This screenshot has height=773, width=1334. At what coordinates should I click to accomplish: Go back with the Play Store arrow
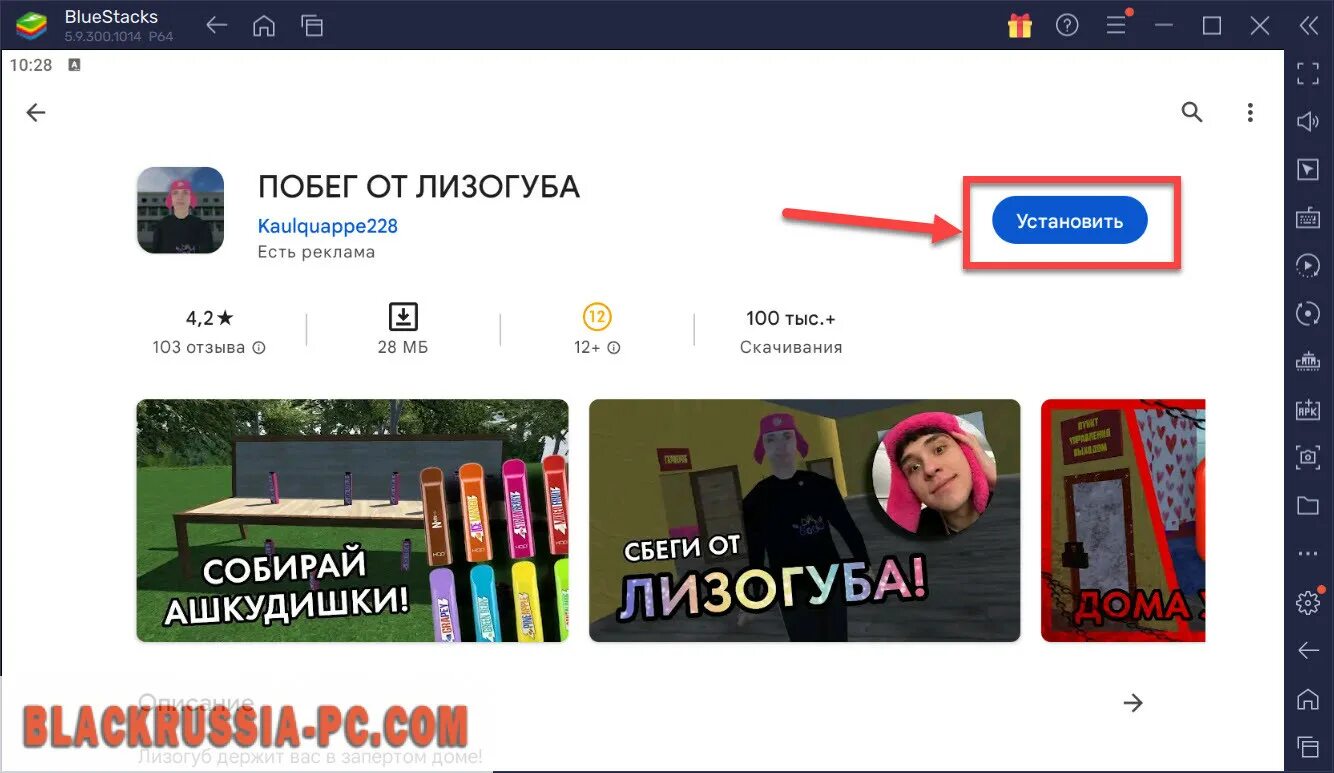point(36,113)
